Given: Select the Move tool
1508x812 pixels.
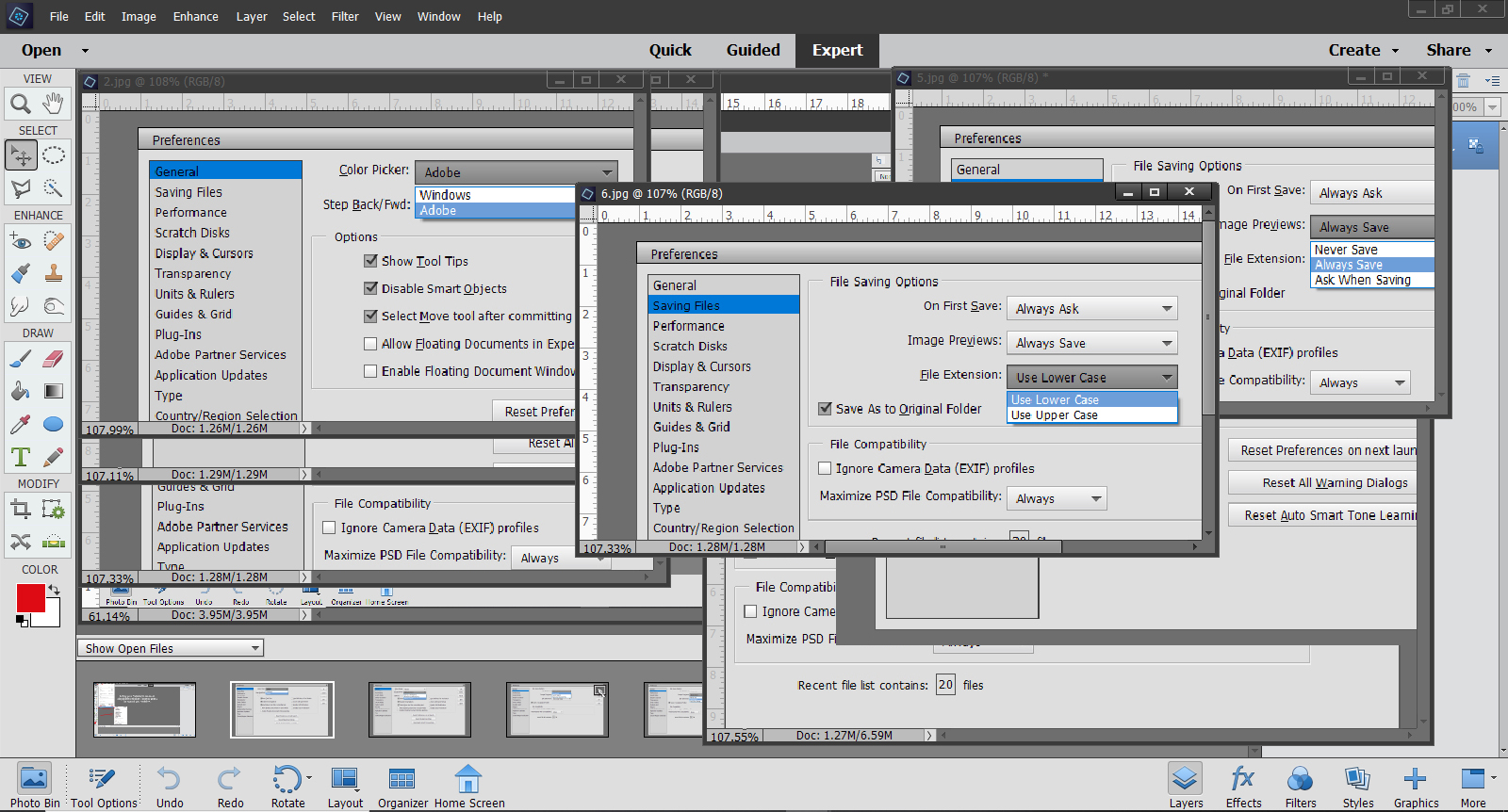Looking at the screenshot, I should [21, 155].
